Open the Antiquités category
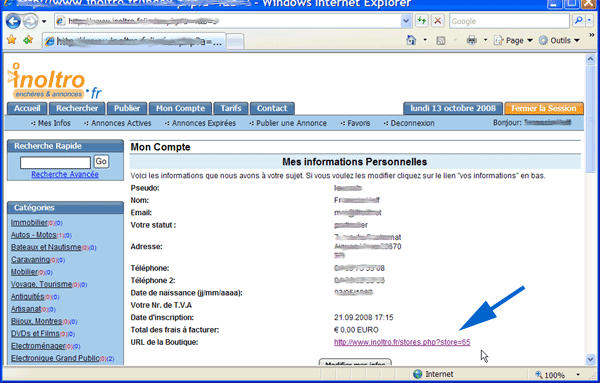 [x=28, y=297]
